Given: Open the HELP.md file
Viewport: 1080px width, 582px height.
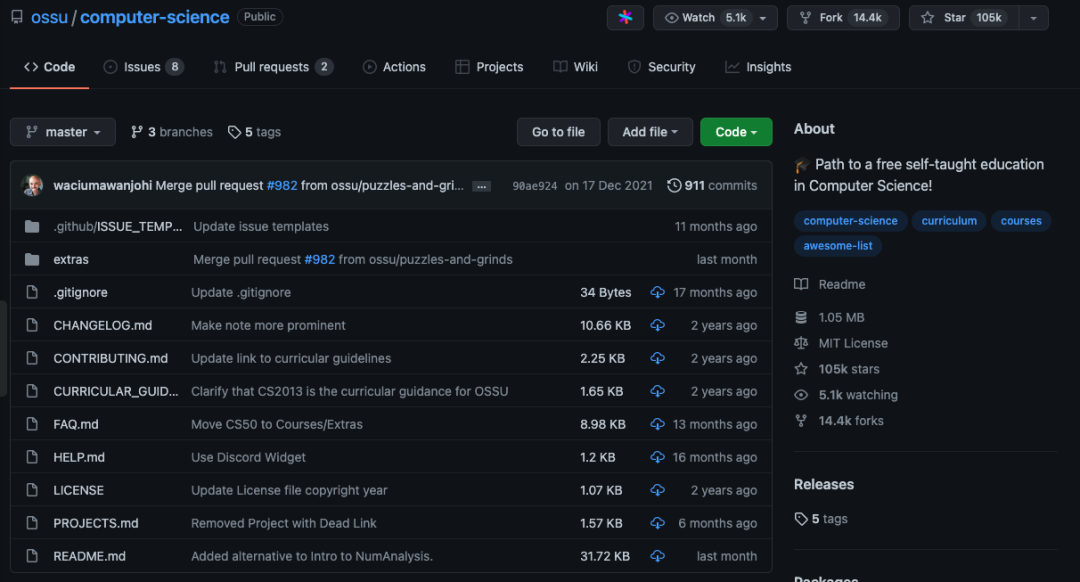Looking at the screenshot, I should coord(79,457).
